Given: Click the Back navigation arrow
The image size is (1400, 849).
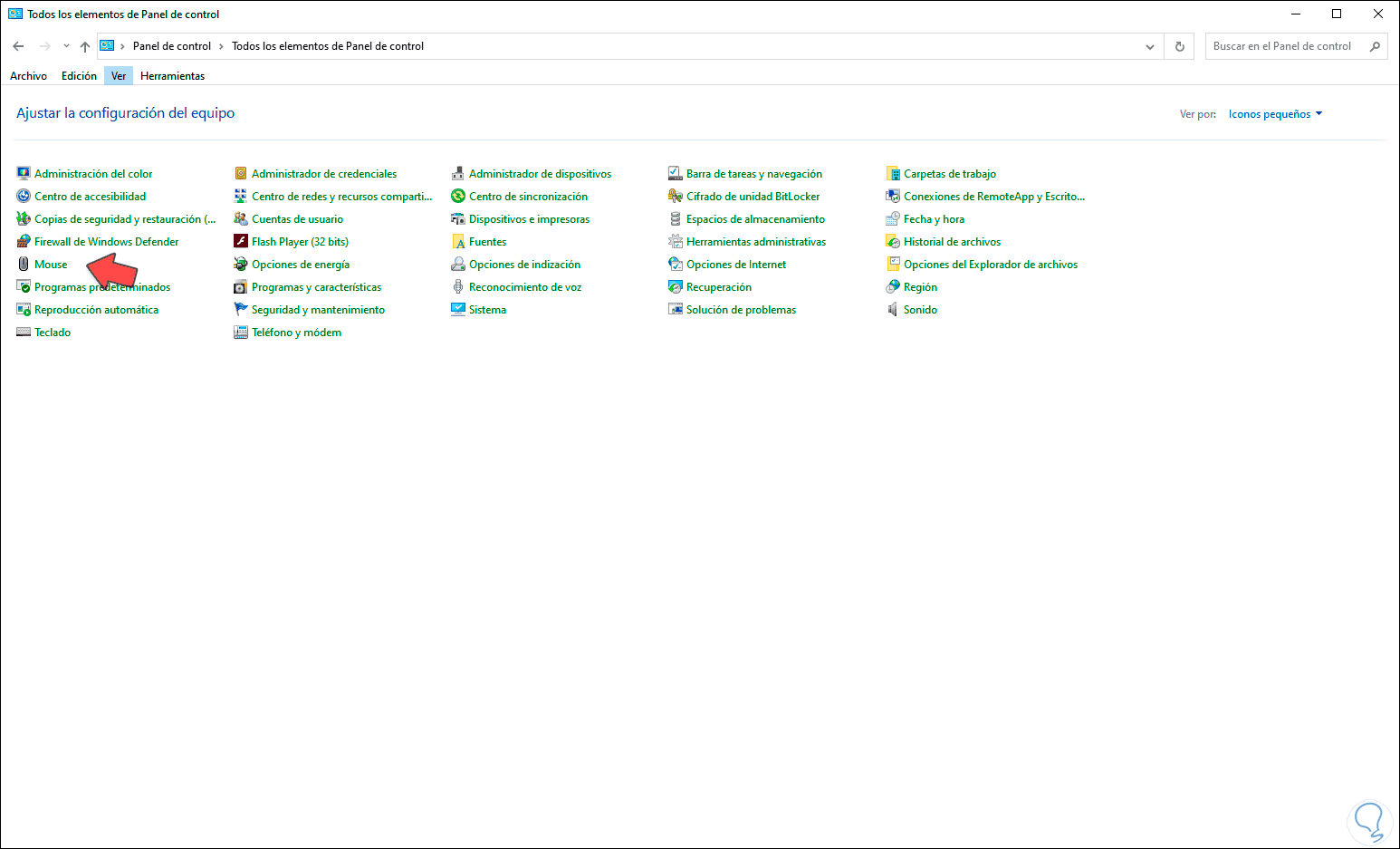Looking at the screenshot, I should pos(18,46).
